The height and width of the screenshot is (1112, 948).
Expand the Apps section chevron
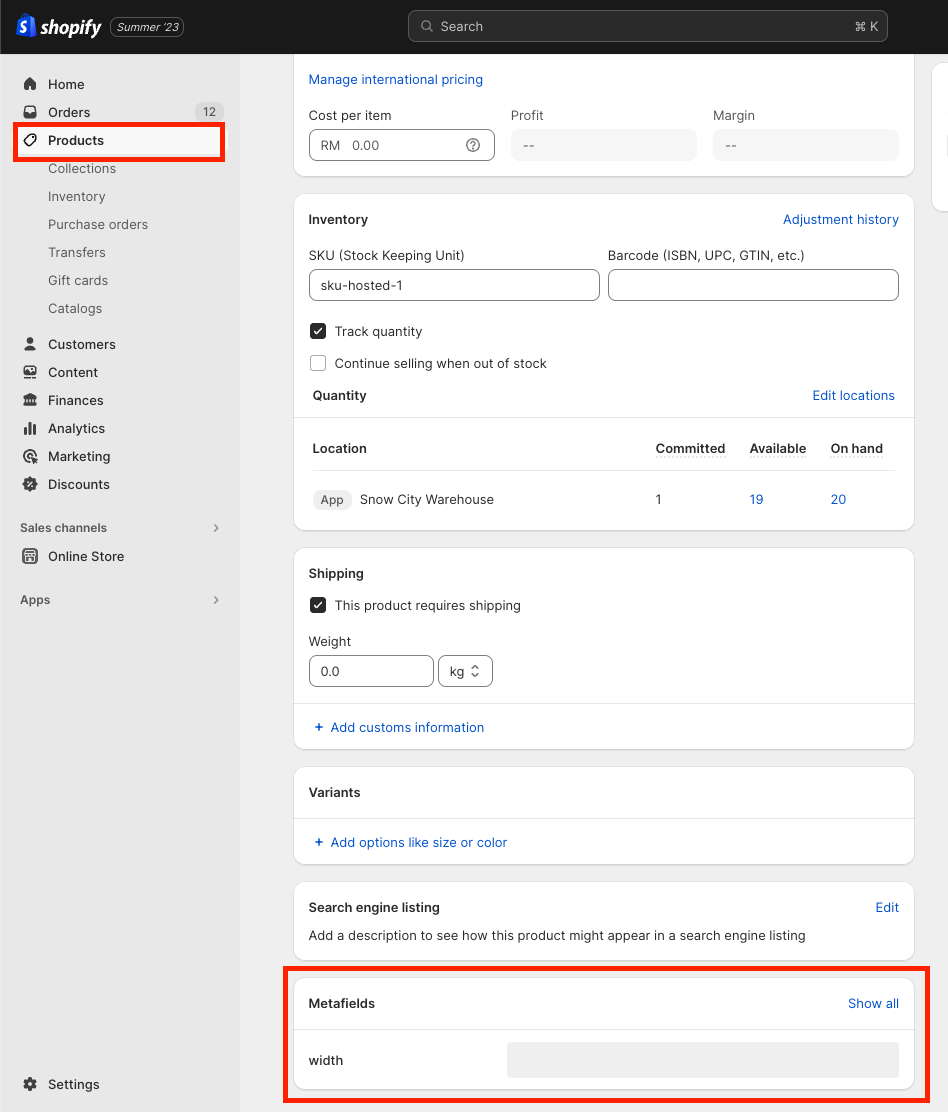click(x=216, y=600)
